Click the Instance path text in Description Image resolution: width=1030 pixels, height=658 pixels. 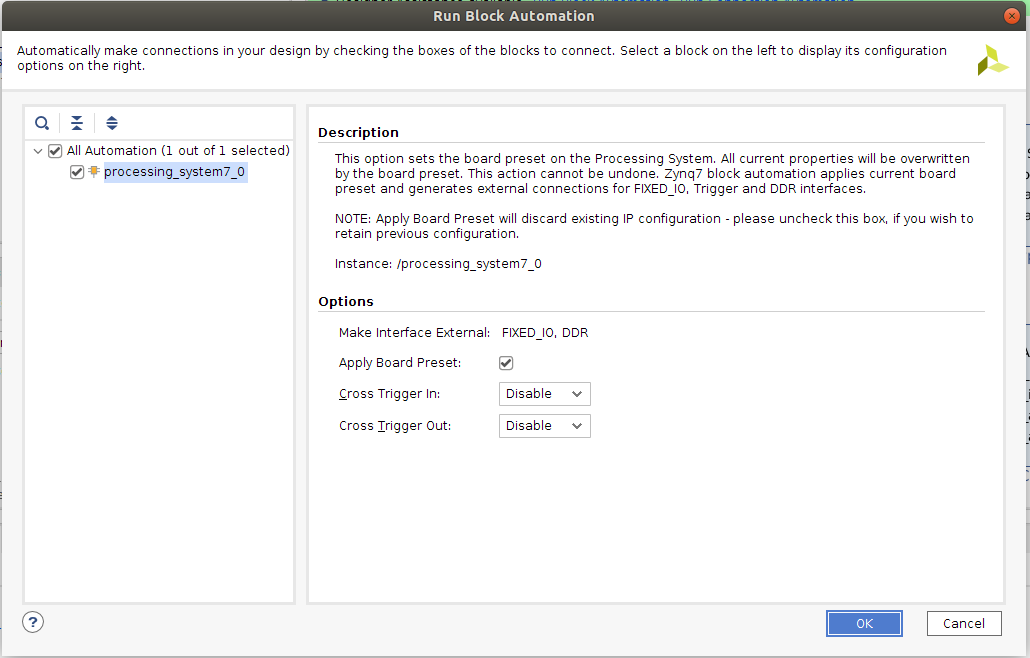[438, 264]
